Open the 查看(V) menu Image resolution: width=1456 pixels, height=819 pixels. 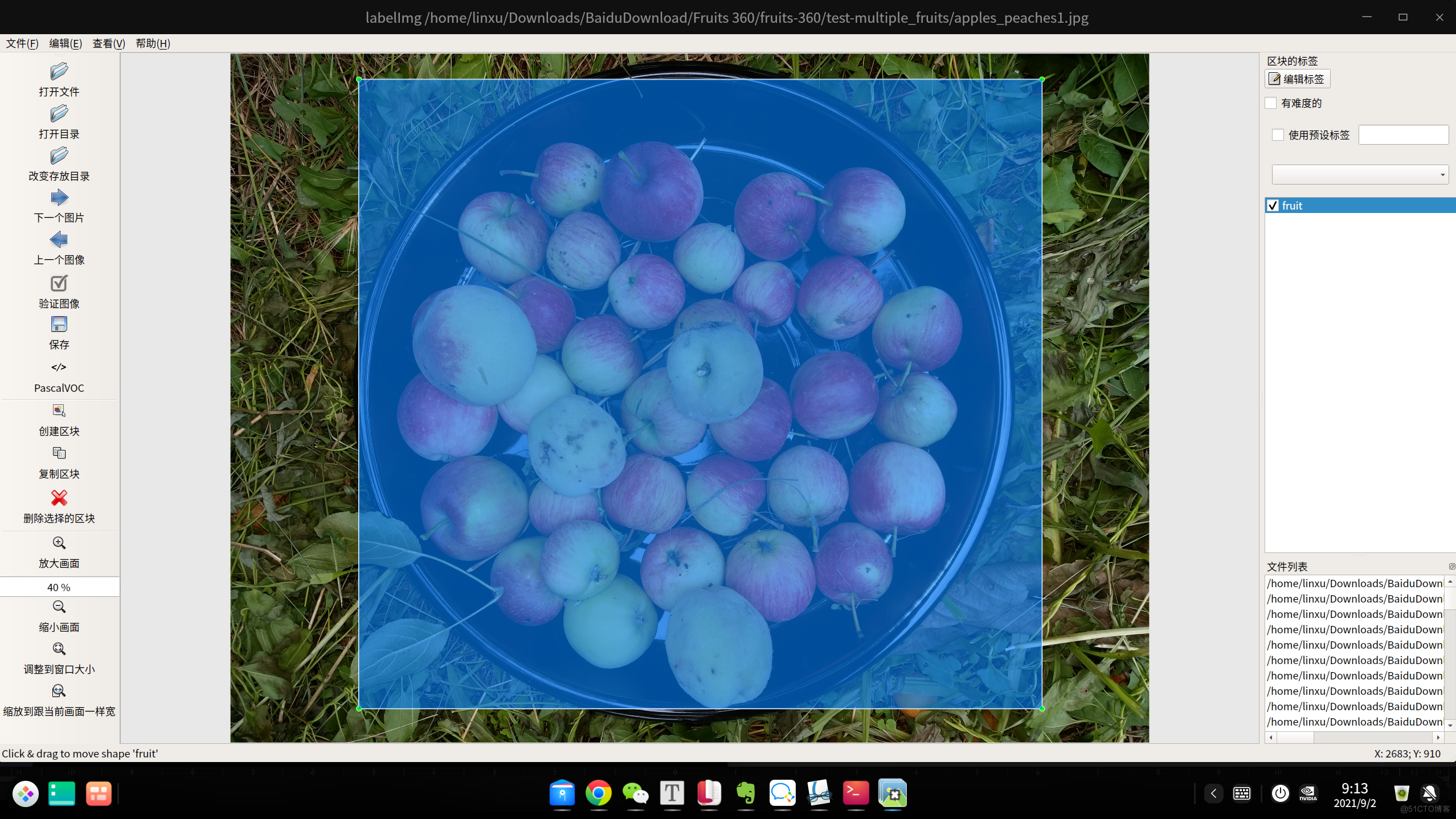pyautogui.click(x=108, y=43)
